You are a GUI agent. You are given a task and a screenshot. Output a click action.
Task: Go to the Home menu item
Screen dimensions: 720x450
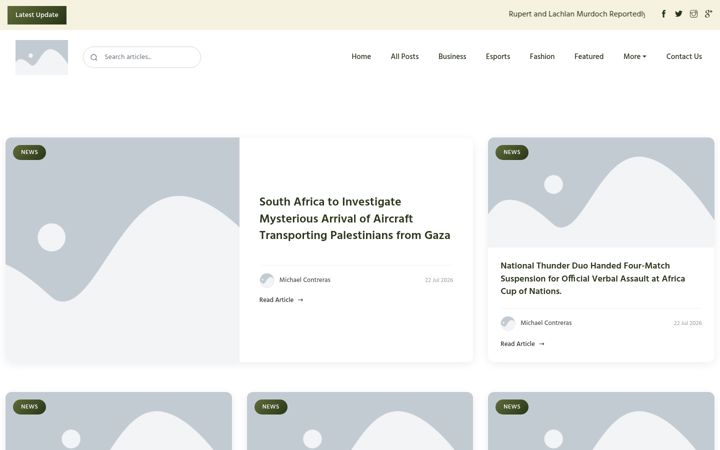pos(361,56)
